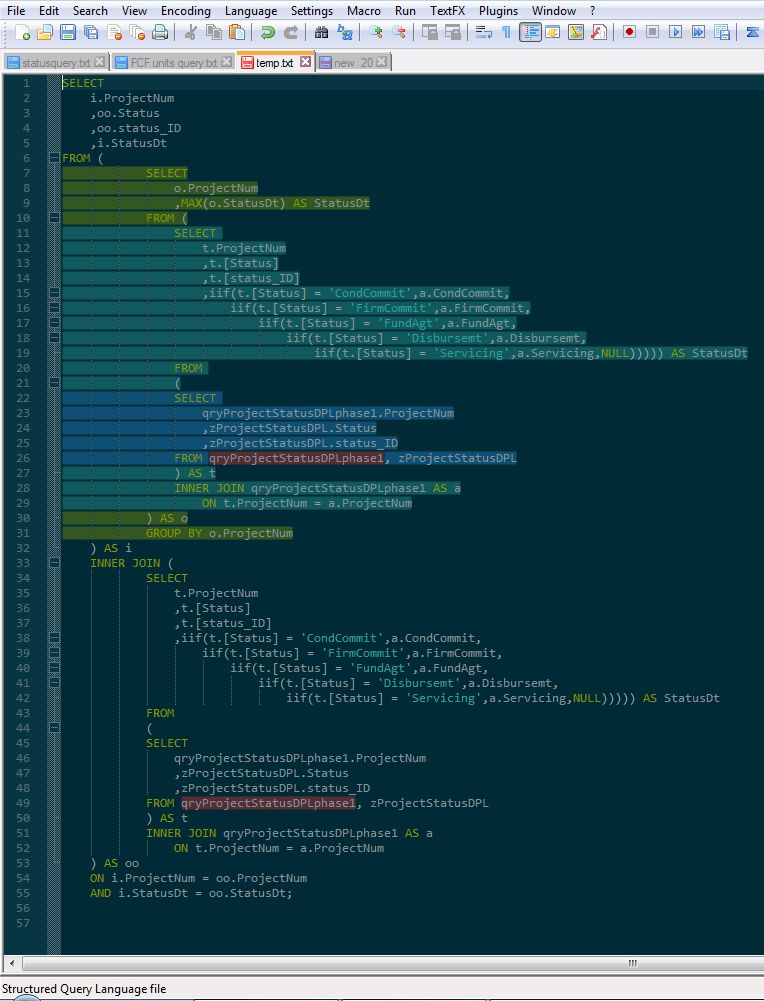Click the Redo arrow icon
This screenshot has height=1001, width=764.
291,32
